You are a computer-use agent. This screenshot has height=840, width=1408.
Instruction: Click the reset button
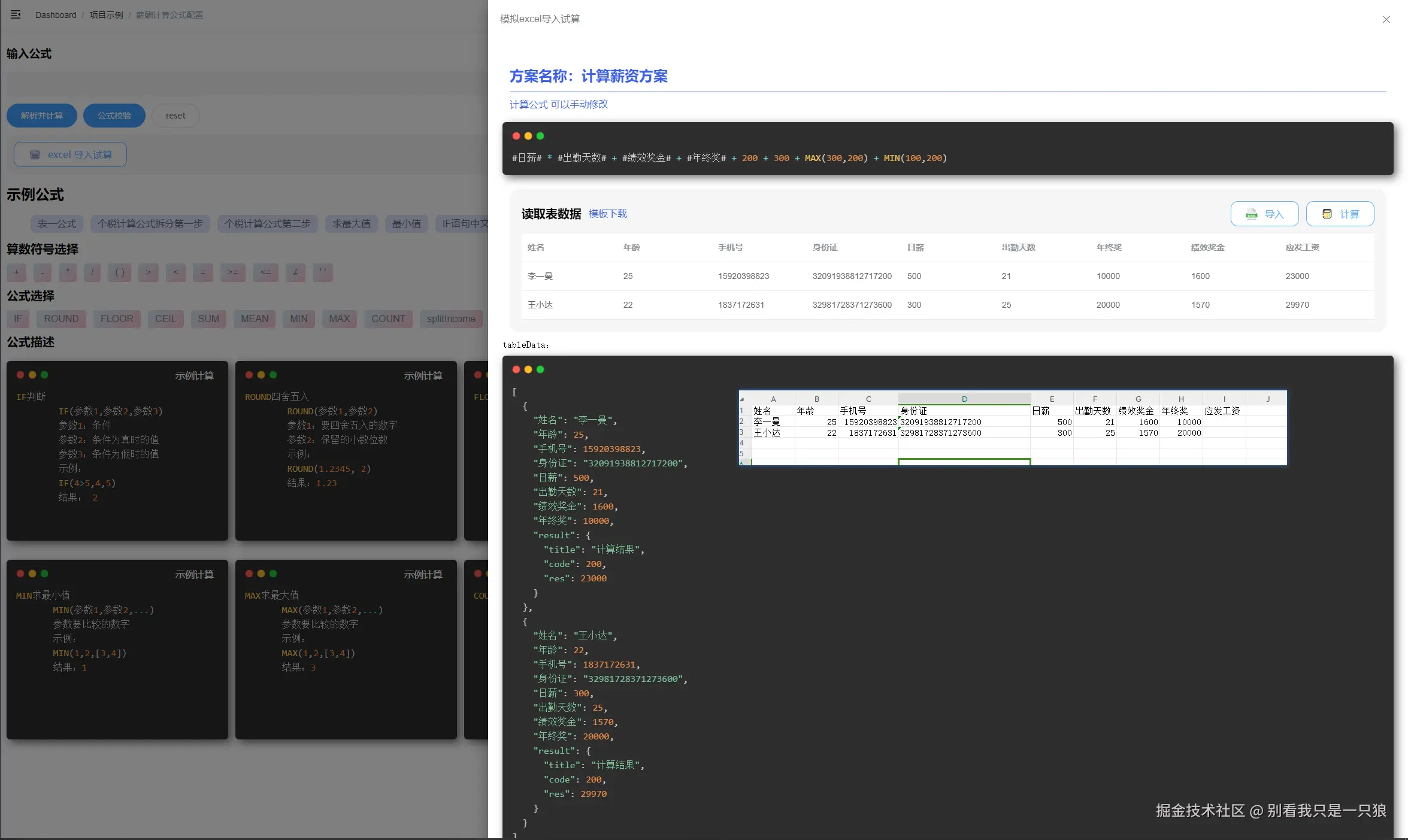click(x=175, y=116)
